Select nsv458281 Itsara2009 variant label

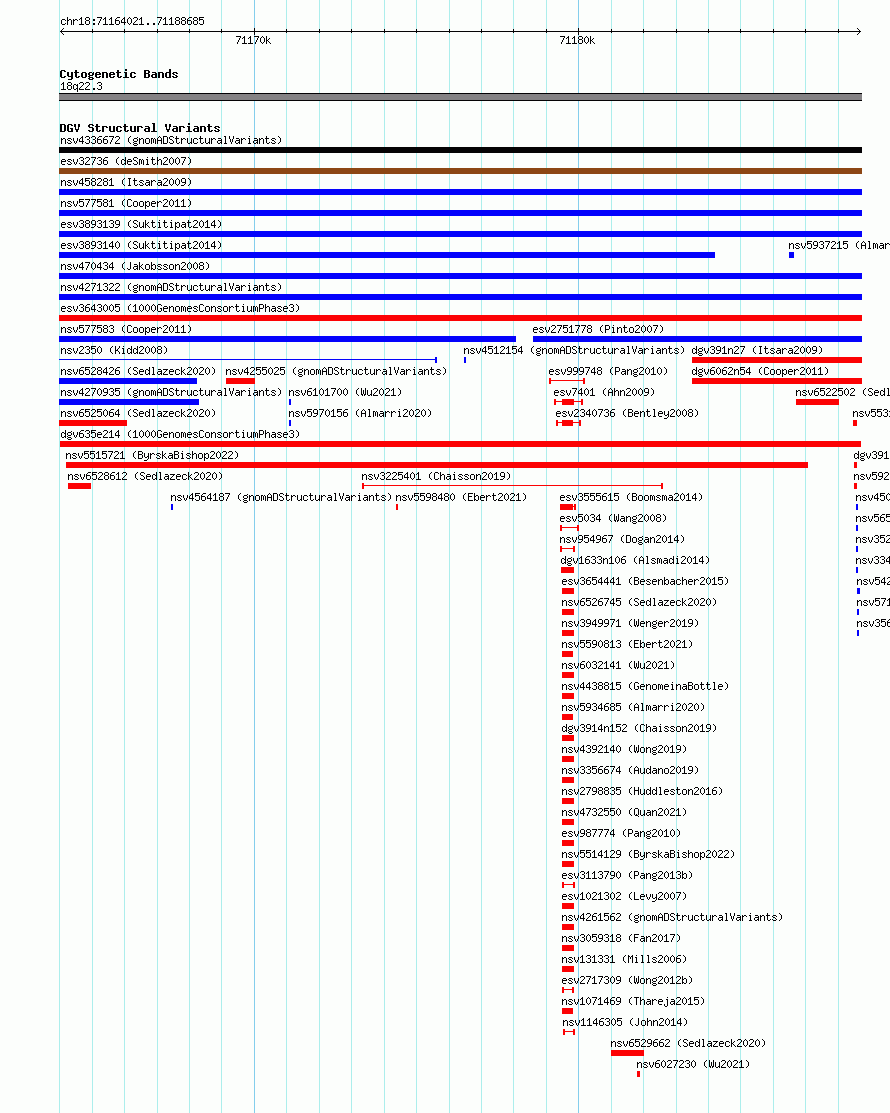126,182
